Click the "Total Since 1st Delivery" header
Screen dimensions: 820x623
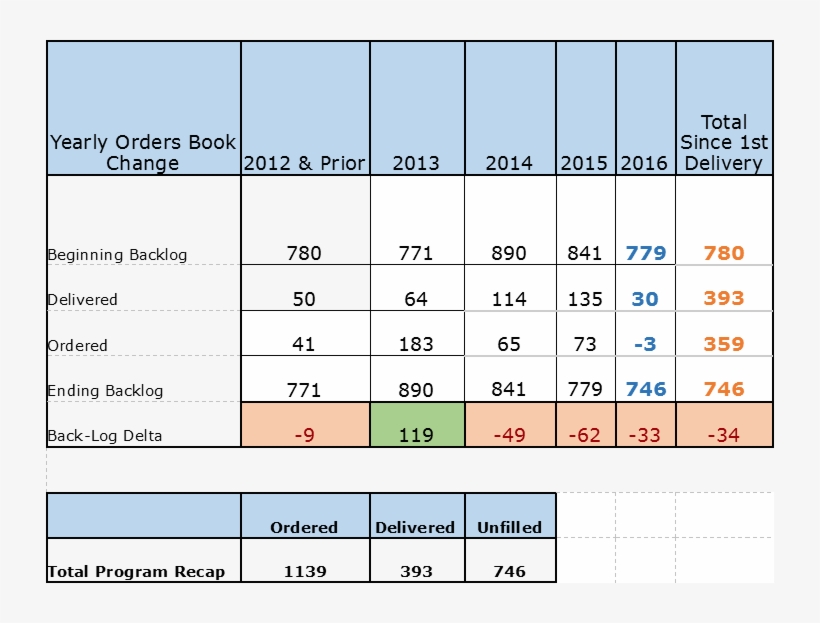coord(723,143)
